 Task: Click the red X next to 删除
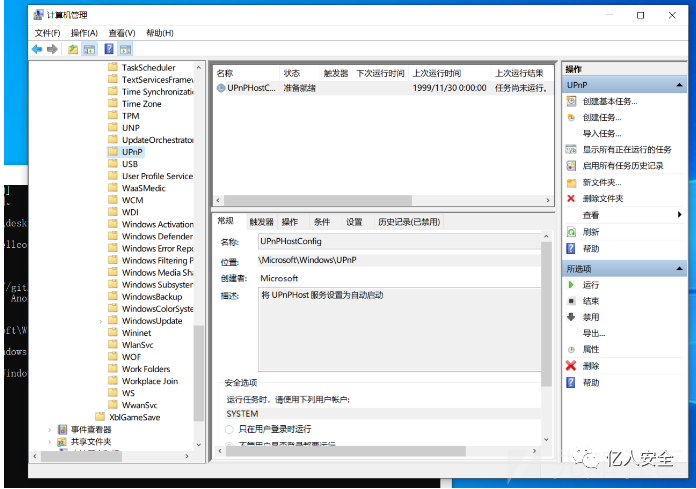point(571,366)
